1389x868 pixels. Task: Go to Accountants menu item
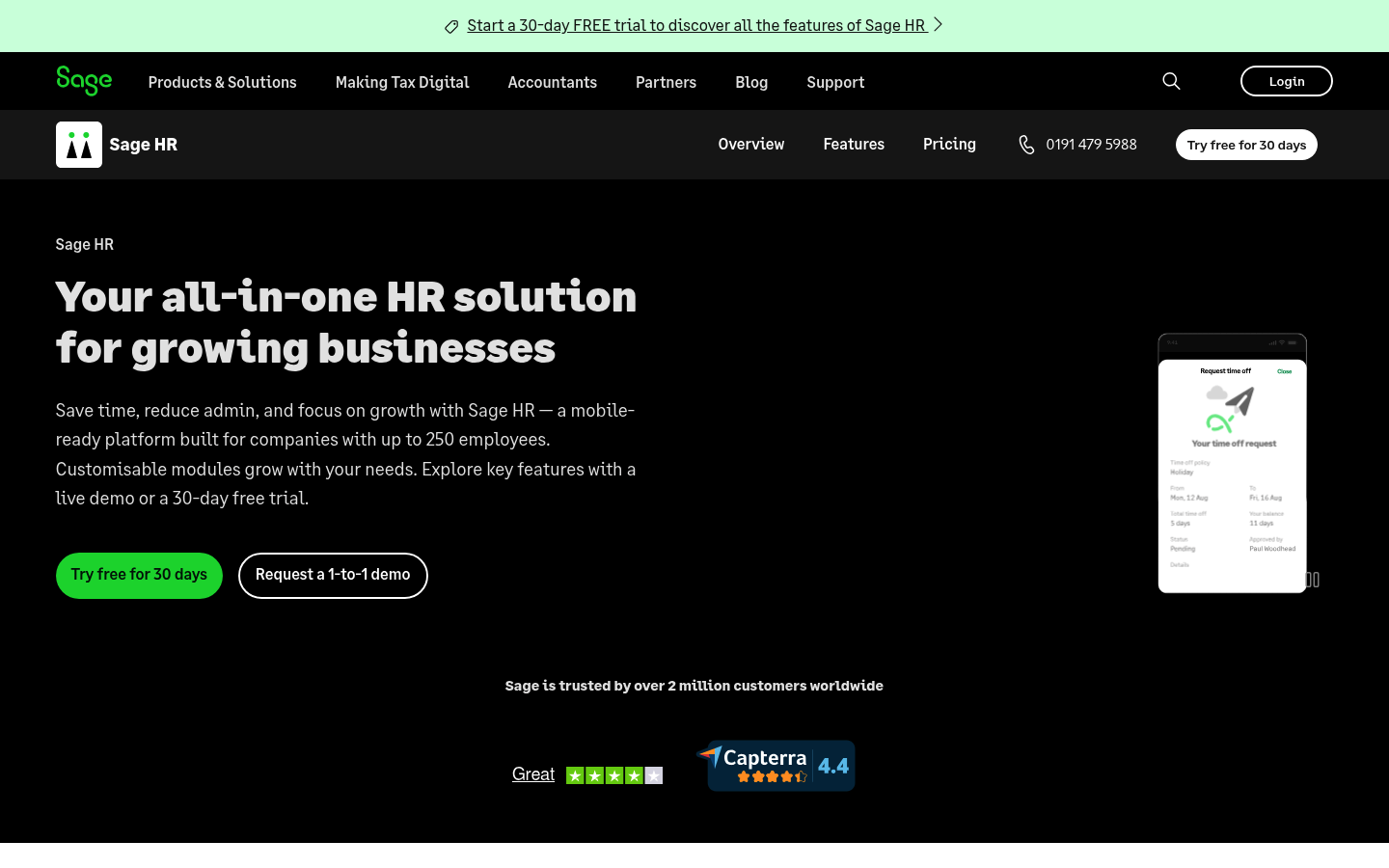(x=553, y=82)
